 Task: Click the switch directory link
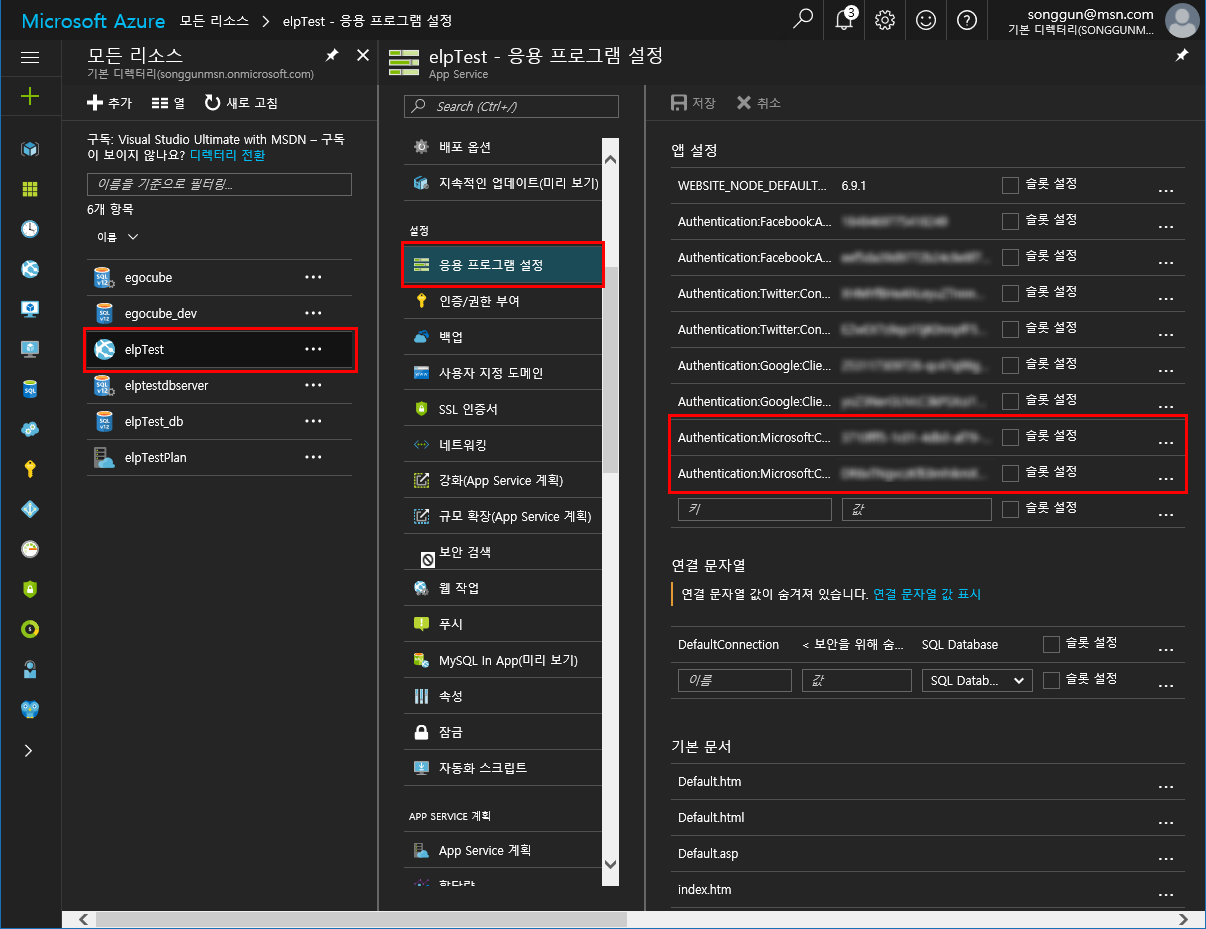coord(228,155)
